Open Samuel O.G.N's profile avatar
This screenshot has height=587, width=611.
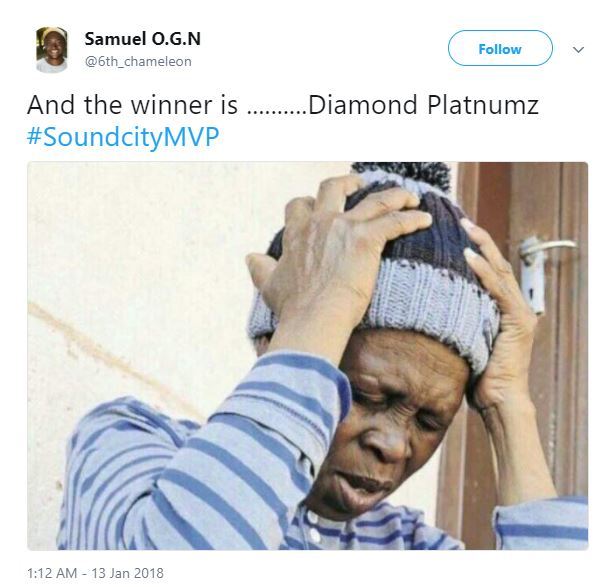[51, 50]
